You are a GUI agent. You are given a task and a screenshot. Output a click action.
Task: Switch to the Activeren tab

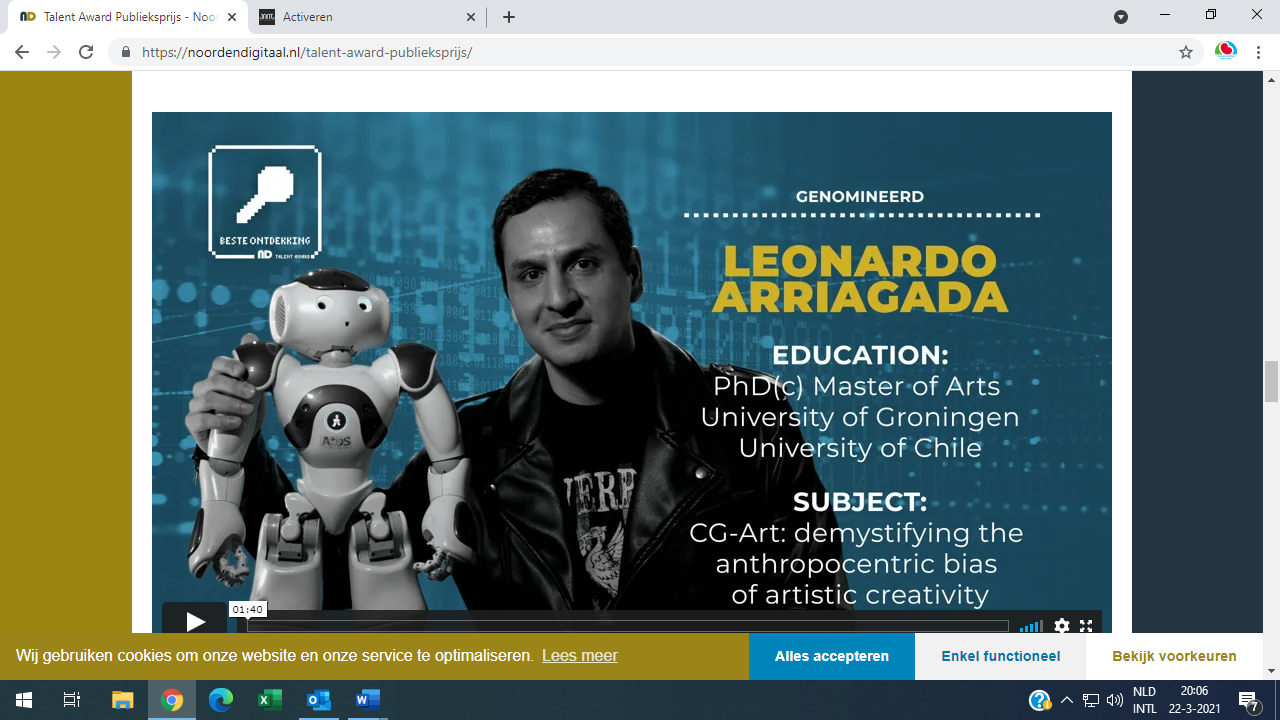(366, 17)
